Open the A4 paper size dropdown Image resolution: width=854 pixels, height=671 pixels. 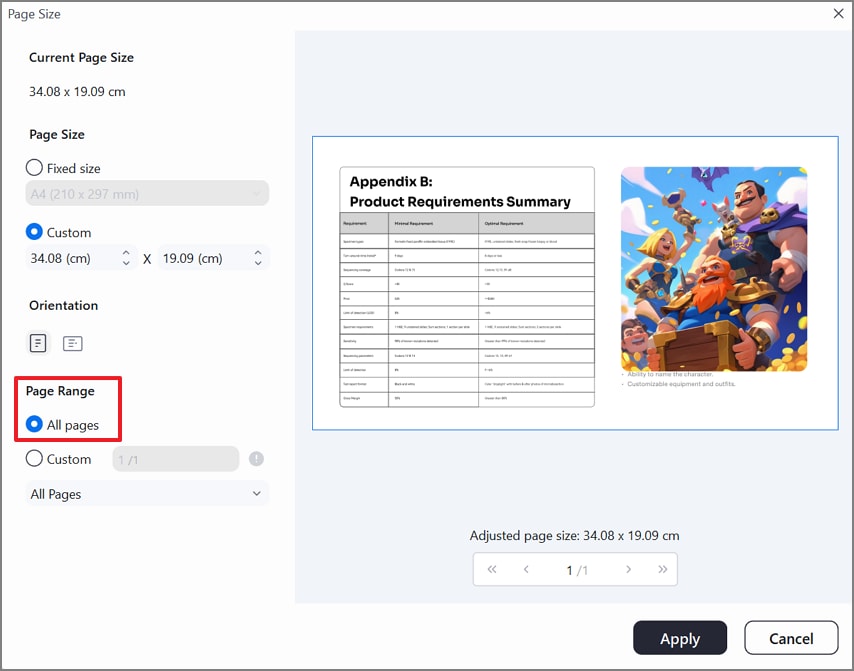(146, 194)
